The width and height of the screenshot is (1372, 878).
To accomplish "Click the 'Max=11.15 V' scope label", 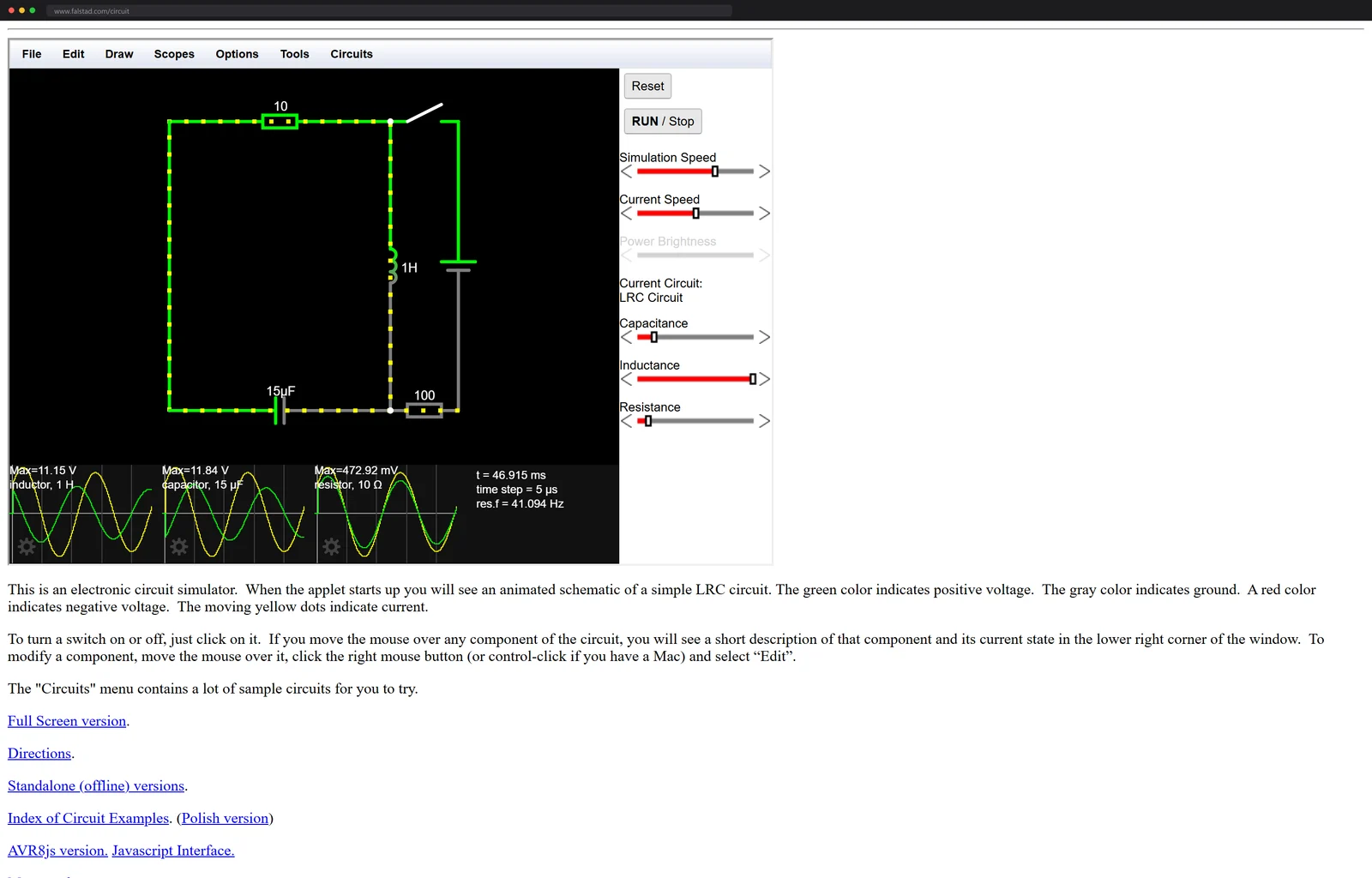I will tap(43, 471).
